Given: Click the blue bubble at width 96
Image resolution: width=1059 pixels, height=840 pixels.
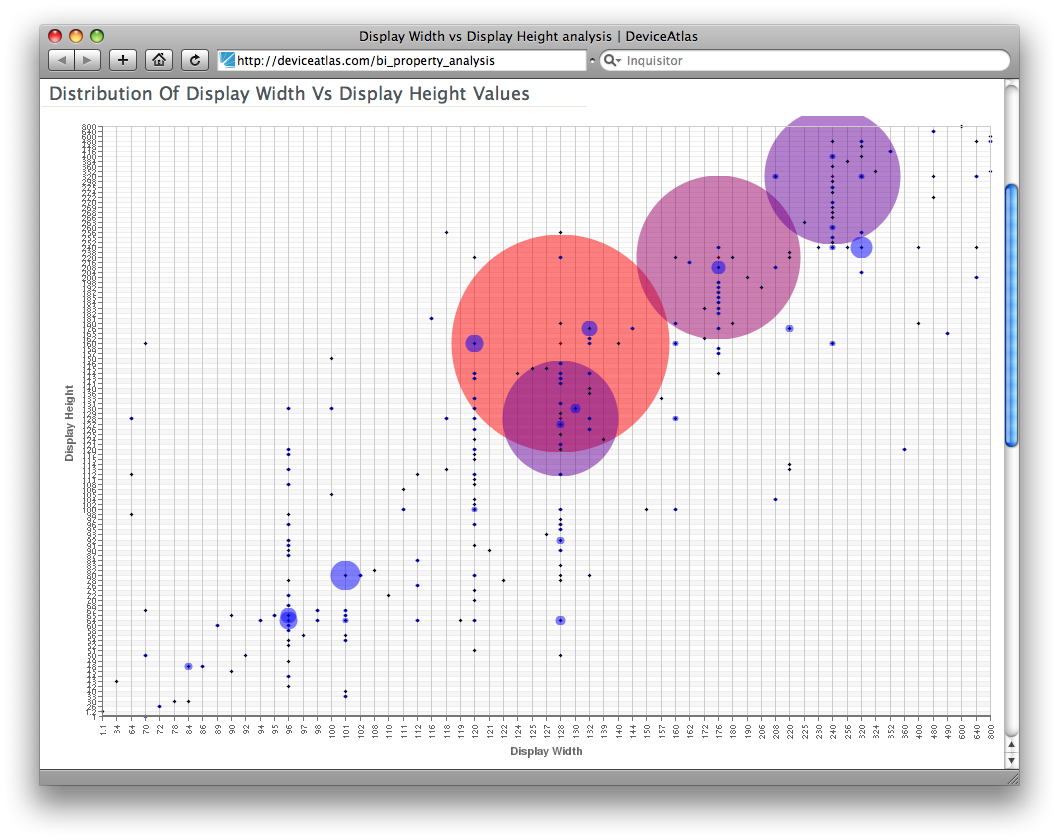Looking at the screenshot, I should (288, 618).
